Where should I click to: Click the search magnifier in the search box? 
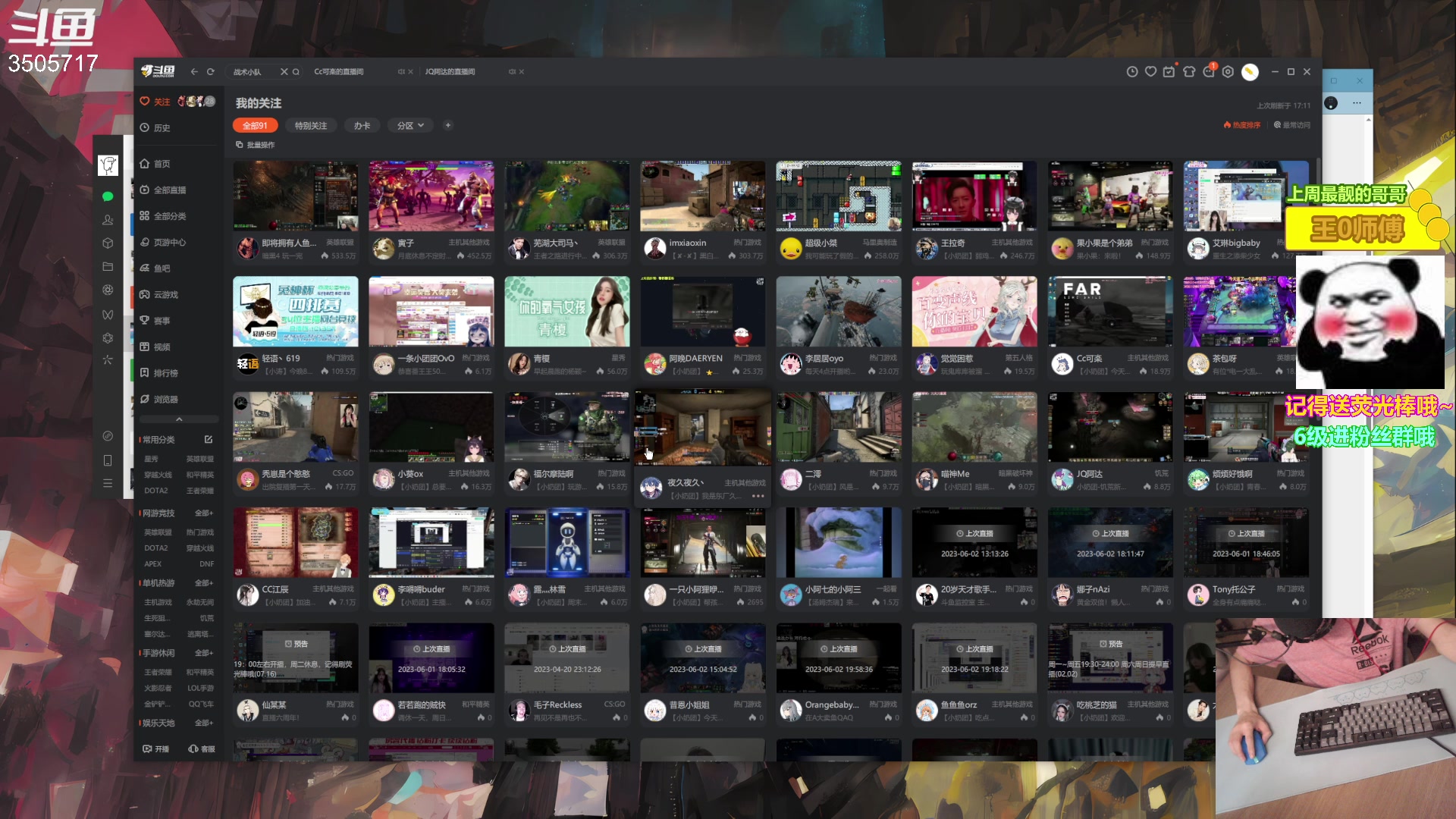tap(297, 72)
